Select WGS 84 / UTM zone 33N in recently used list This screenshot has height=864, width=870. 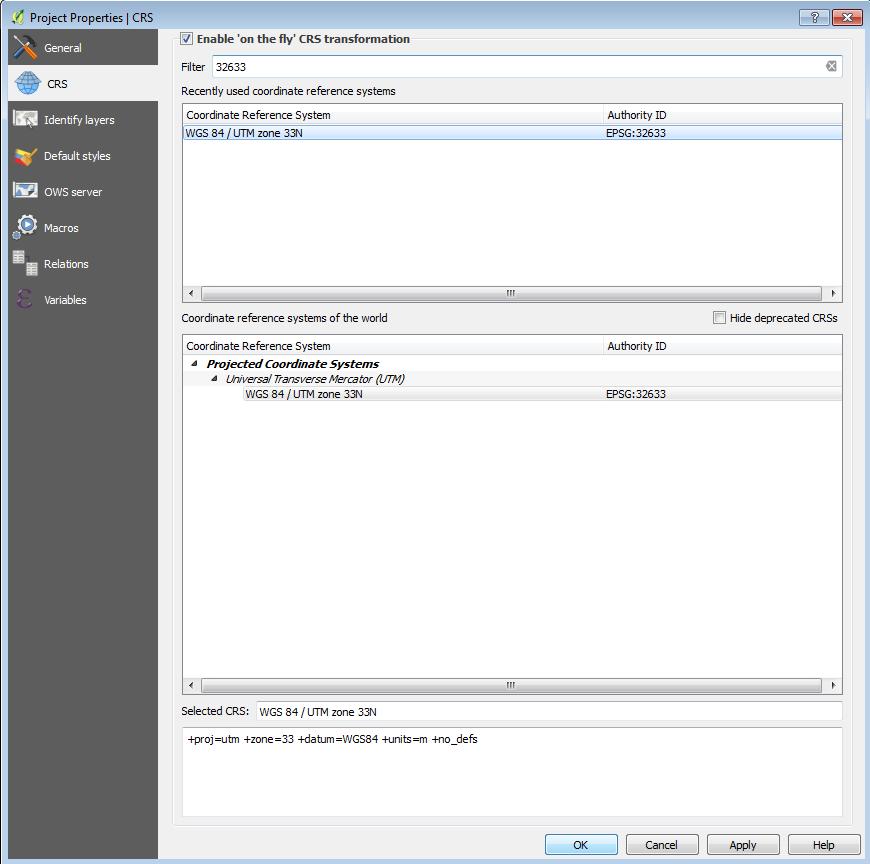[x=244, y=133]
